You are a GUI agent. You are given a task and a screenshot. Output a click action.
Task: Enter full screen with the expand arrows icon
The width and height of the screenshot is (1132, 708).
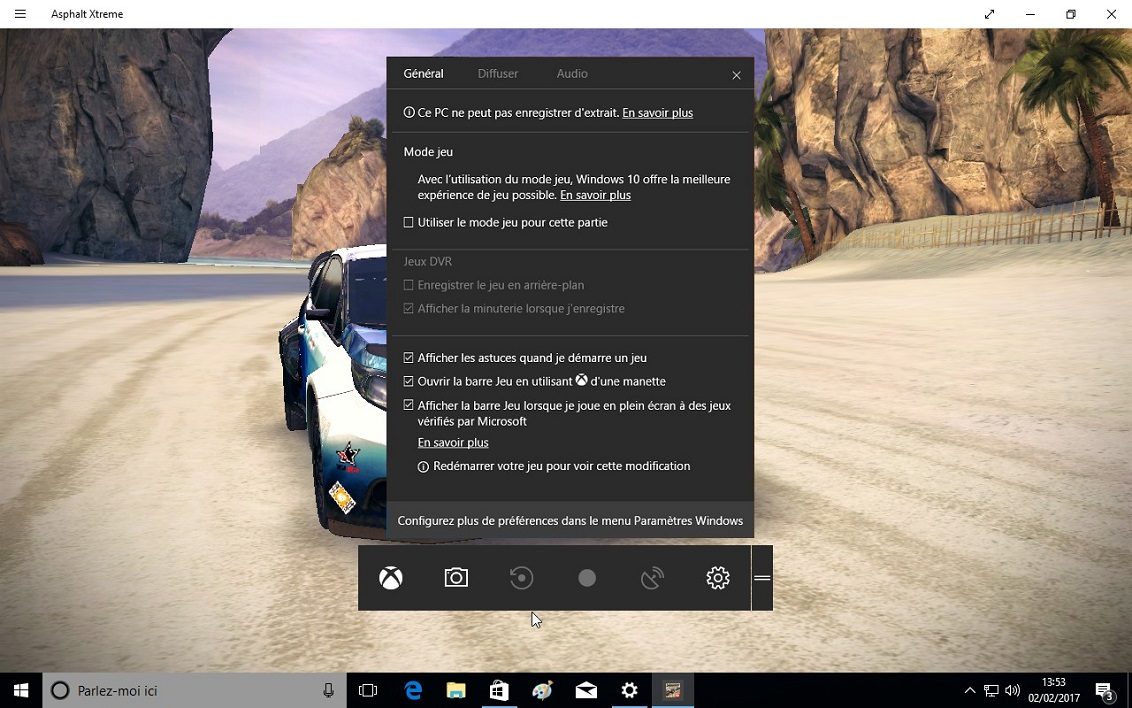(x=989, y=14)
